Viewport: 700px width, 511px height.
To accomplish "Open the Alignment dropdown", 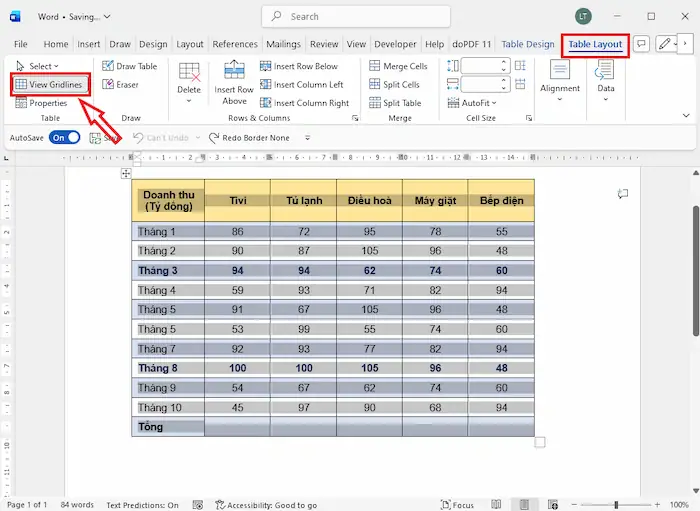I will (x=560, y=89).
